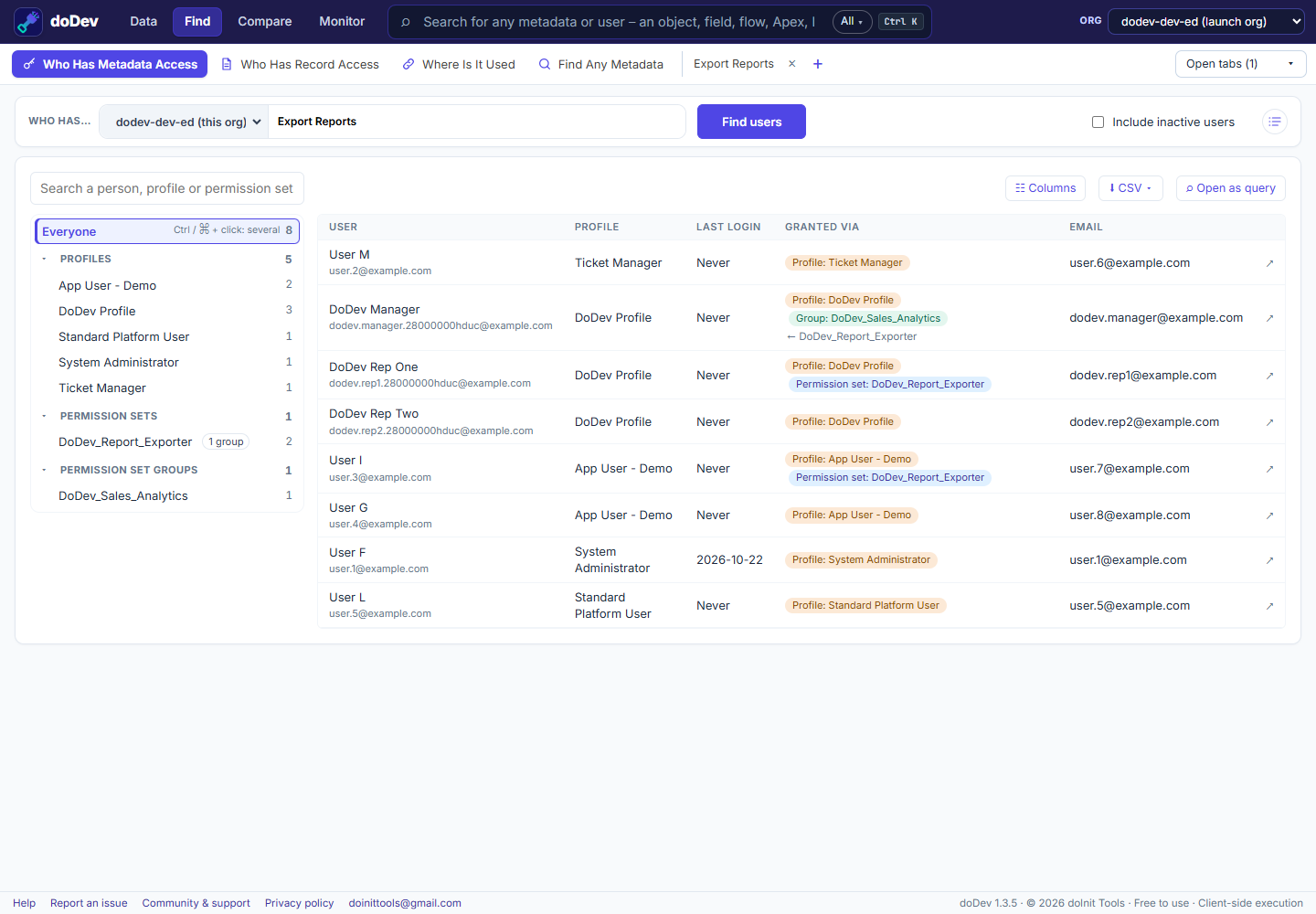Click the Profile: Ticket Manager tag
Viewport: 1316px width, 914px height.
(x=847, y=262)
